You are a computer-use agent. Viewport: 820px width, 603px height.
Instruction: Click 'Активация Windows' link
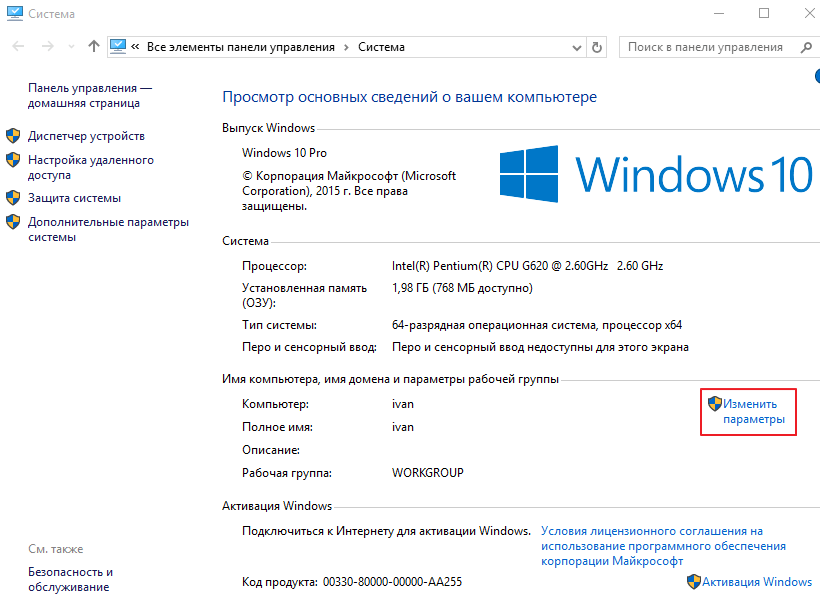(757, 582)
